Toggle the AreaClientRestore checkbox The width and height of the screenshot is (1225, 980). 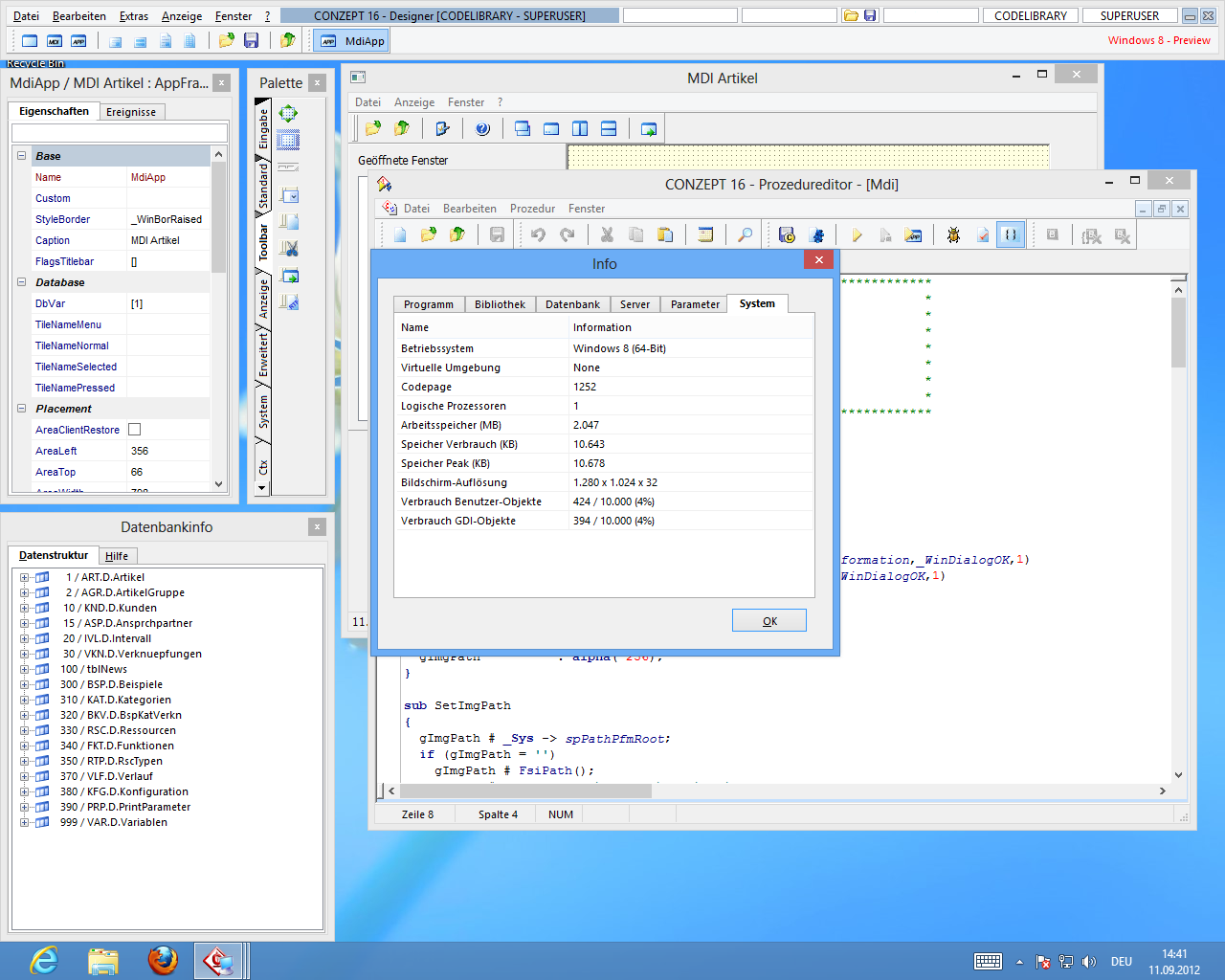point(135,430)
